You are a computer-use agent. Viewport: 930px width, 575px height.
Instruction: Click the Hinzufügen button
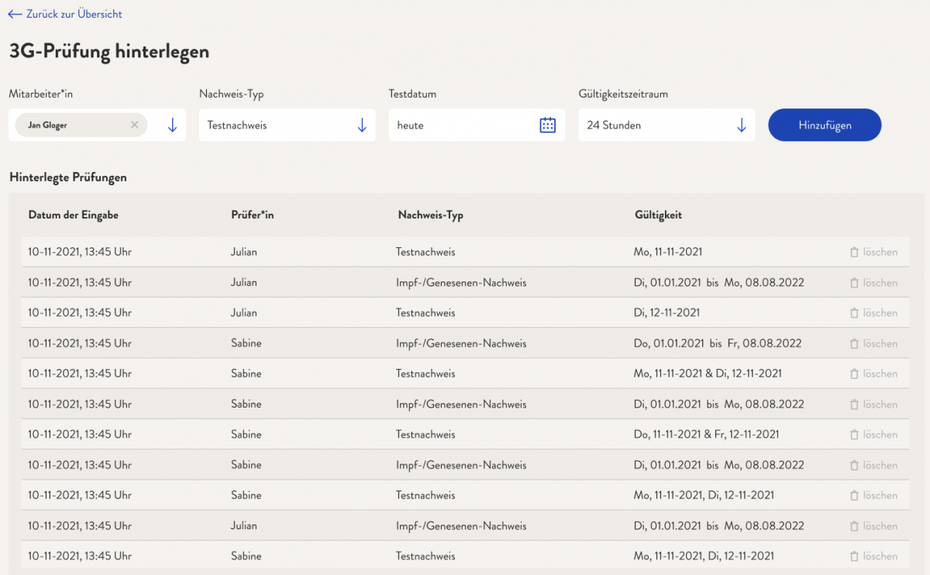824,125
